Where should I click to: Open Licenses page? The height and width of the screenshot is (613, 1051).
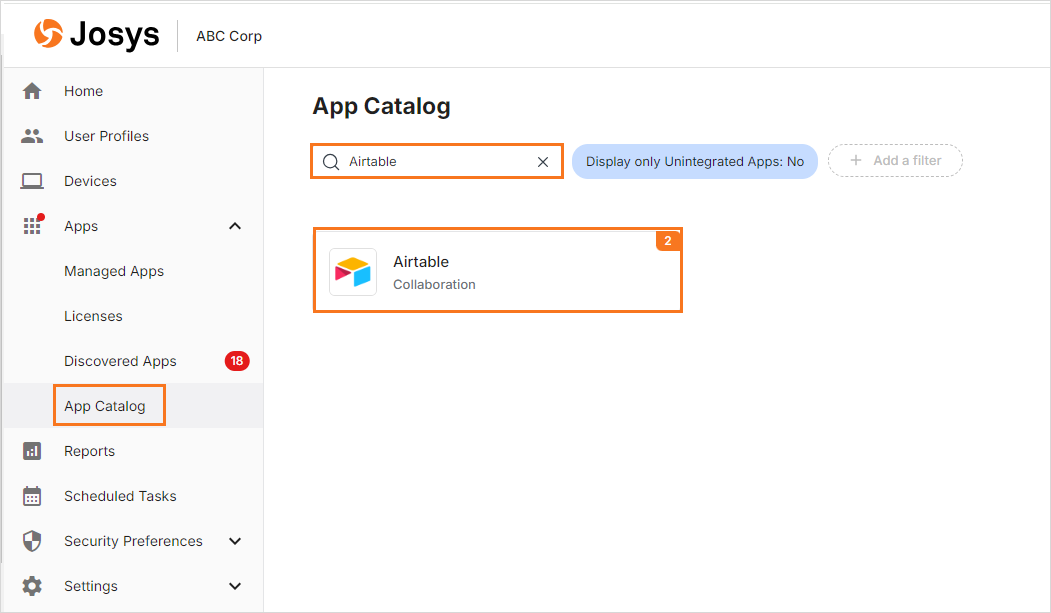(x=93, y=316)
